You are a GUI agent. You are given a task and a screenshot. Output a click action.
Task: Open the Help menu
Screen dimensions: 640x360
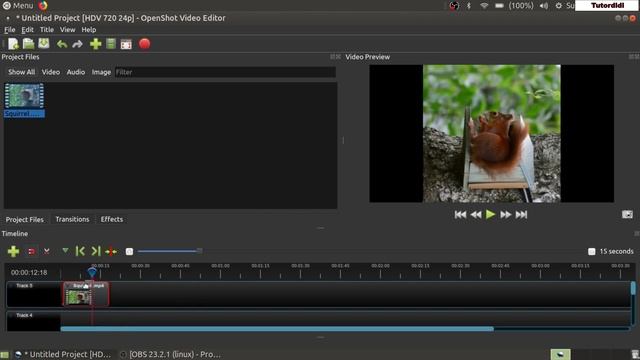tap(89, 30)
